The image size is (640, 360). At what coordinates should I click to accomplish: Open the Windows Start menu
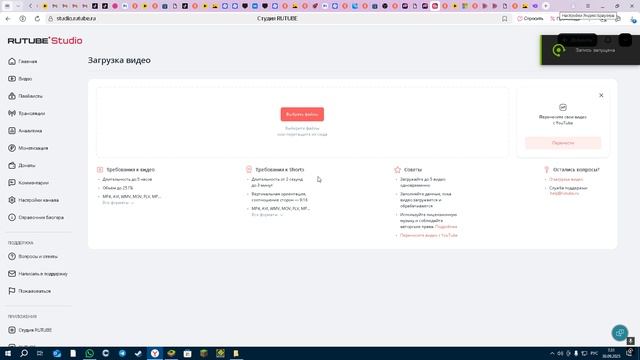coord(8,353)
